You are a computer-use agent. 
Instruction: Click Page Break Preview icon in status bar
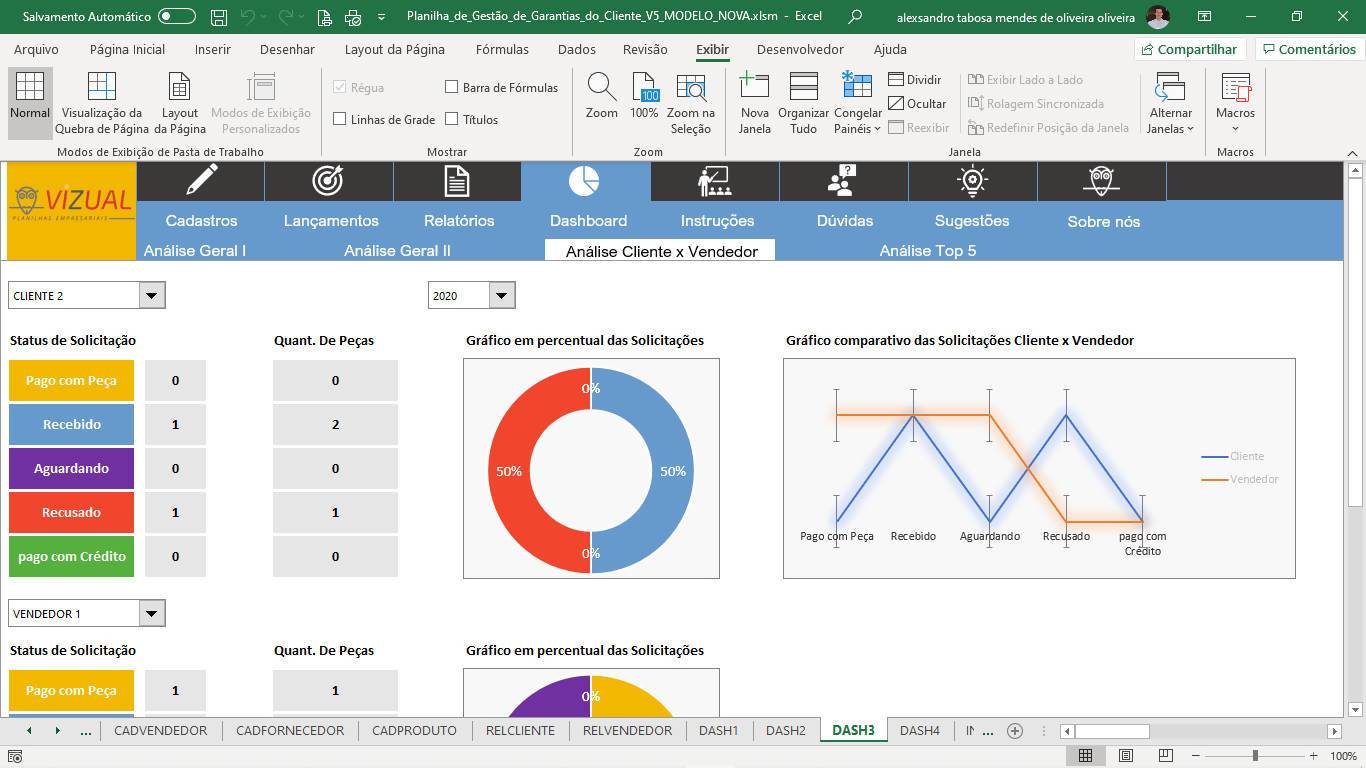coord(1165,756)
